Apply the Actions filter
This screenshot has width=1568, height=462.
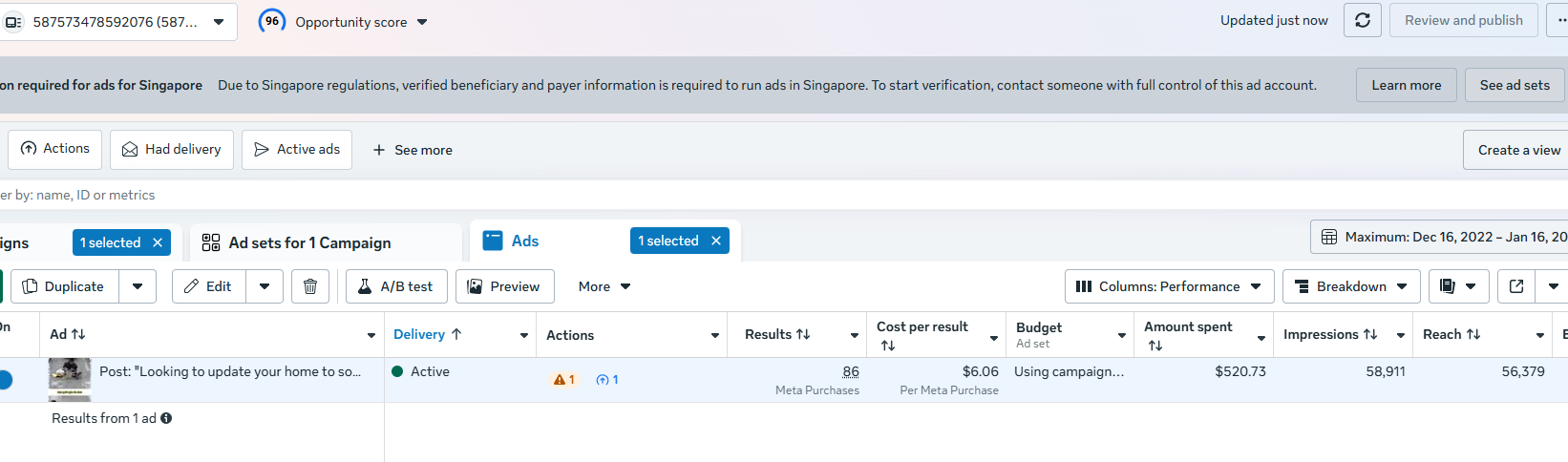point(55,150)
